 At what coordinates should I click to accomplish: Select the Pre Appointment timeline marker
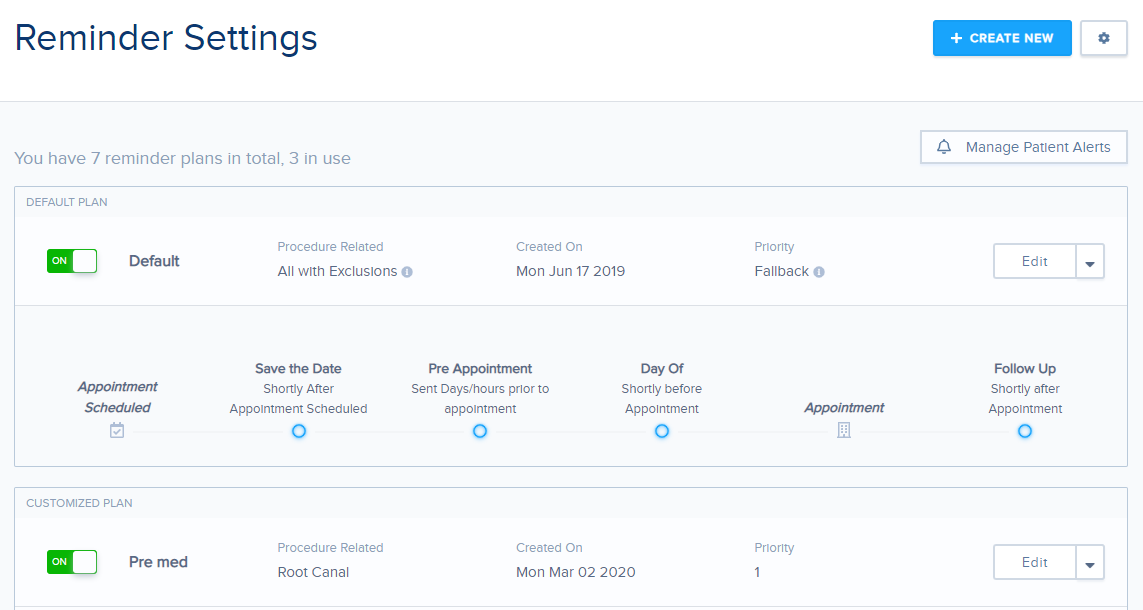[x=480, y=431]
